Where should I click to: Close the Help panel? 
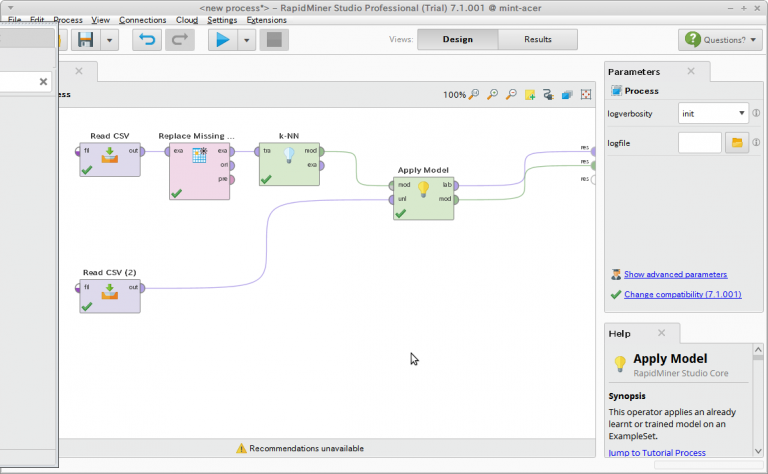tap(661, 333)
